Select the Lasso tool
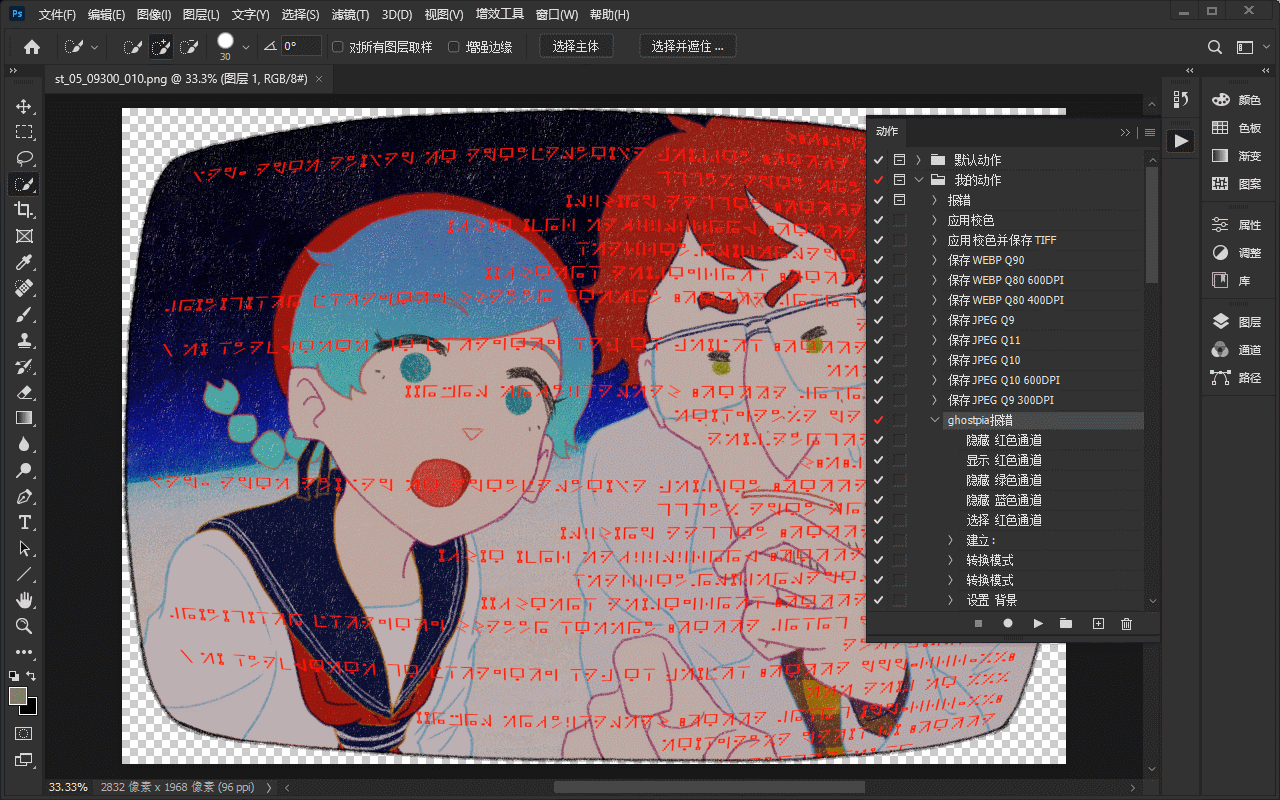This screenshot has height=800, width=1280. tap(24, 158)
